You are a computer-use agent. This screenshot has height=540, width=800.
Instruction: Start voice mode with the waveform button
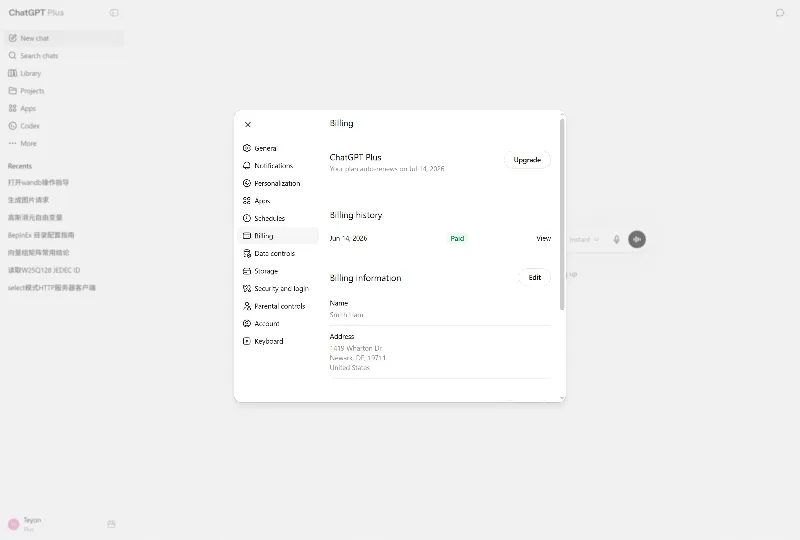637,239
